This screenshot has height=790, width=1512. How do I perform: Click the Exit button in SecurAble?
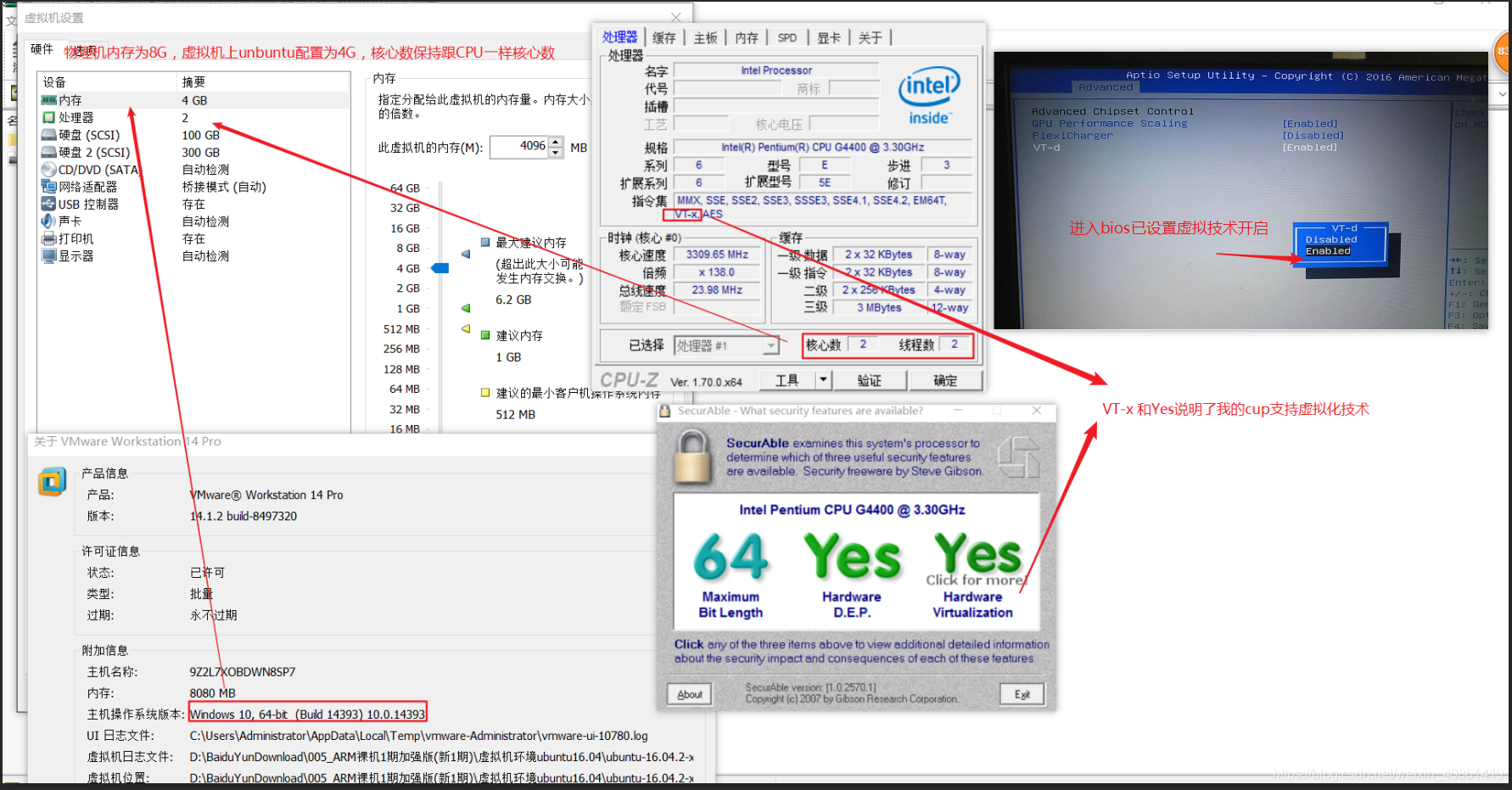1022,694
